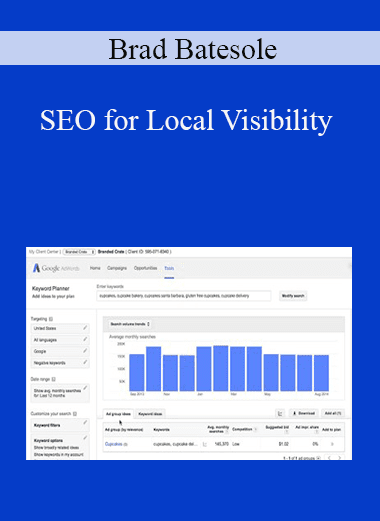The height and width of the screenshot is (521, 380).
Task: Click trend chart icon in Cupcakes row
Action: click(205, 444)
